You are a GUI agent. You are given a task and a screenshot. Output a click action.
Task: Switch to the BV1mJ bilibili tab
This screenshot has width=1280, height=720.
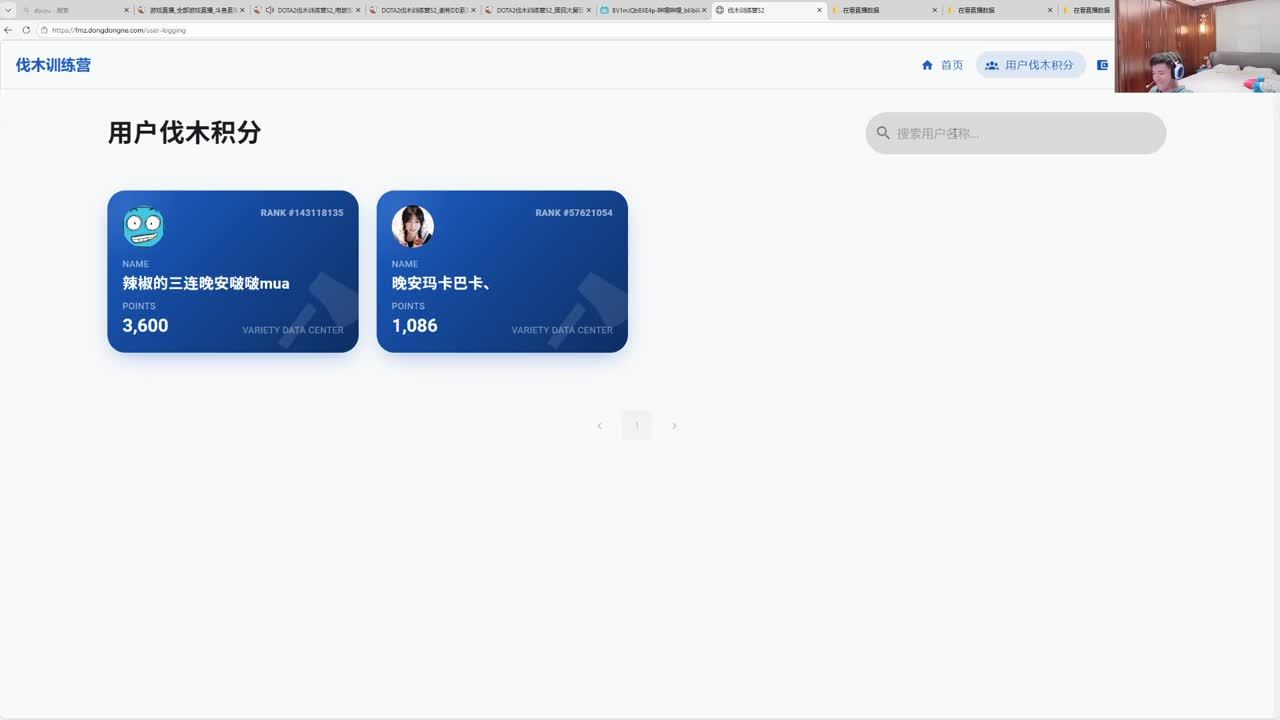coord(653,10)
